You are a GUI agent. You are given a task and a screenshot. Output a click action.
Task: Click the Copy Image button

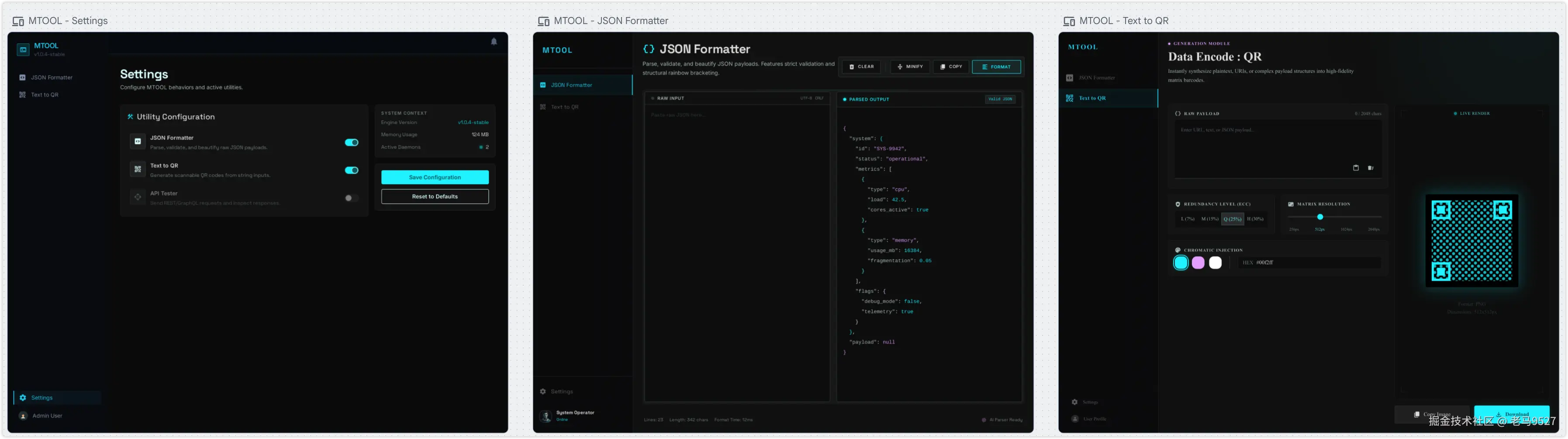pos(1432,414)
